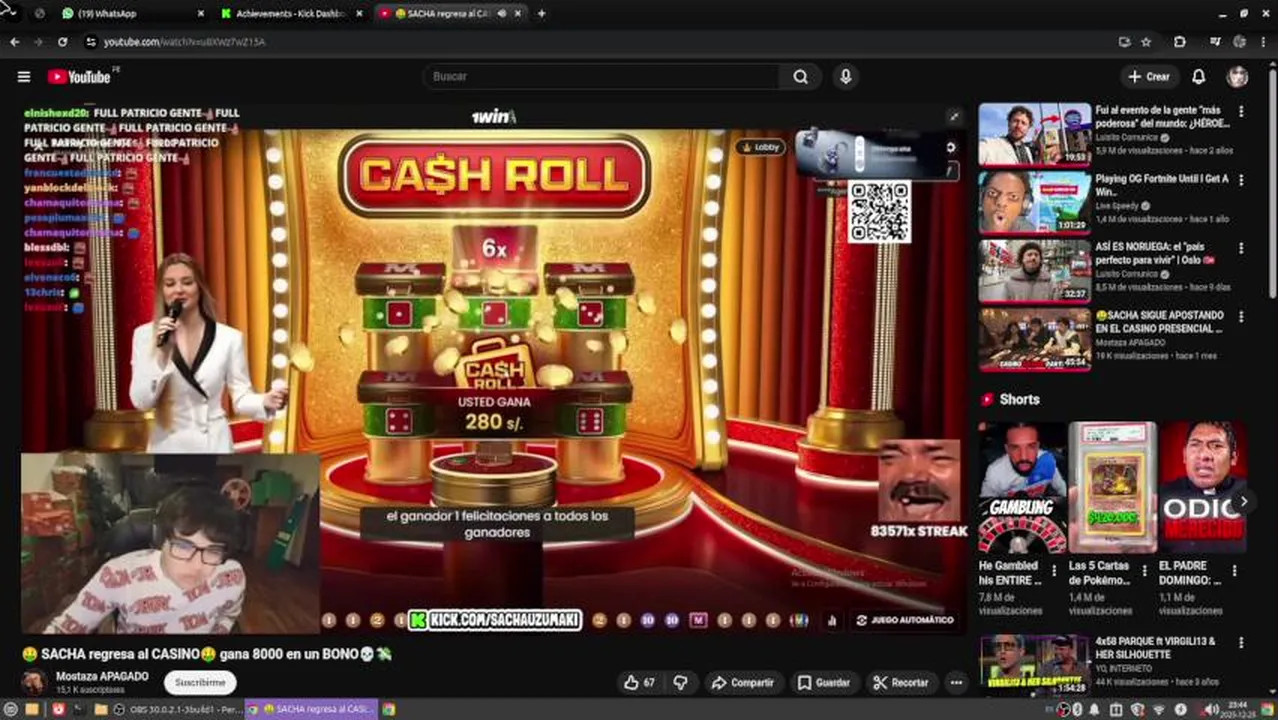Bookmark this page with star icon
This screenshot has height=720, width=1278.
pyautogui.click(x=1146, y=42)
